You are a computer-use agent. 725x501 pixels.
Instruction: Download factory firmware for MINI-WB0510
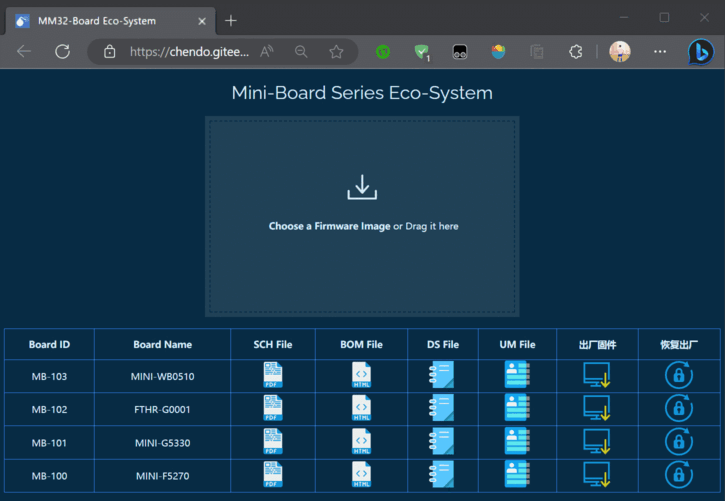tap(597, 375)
